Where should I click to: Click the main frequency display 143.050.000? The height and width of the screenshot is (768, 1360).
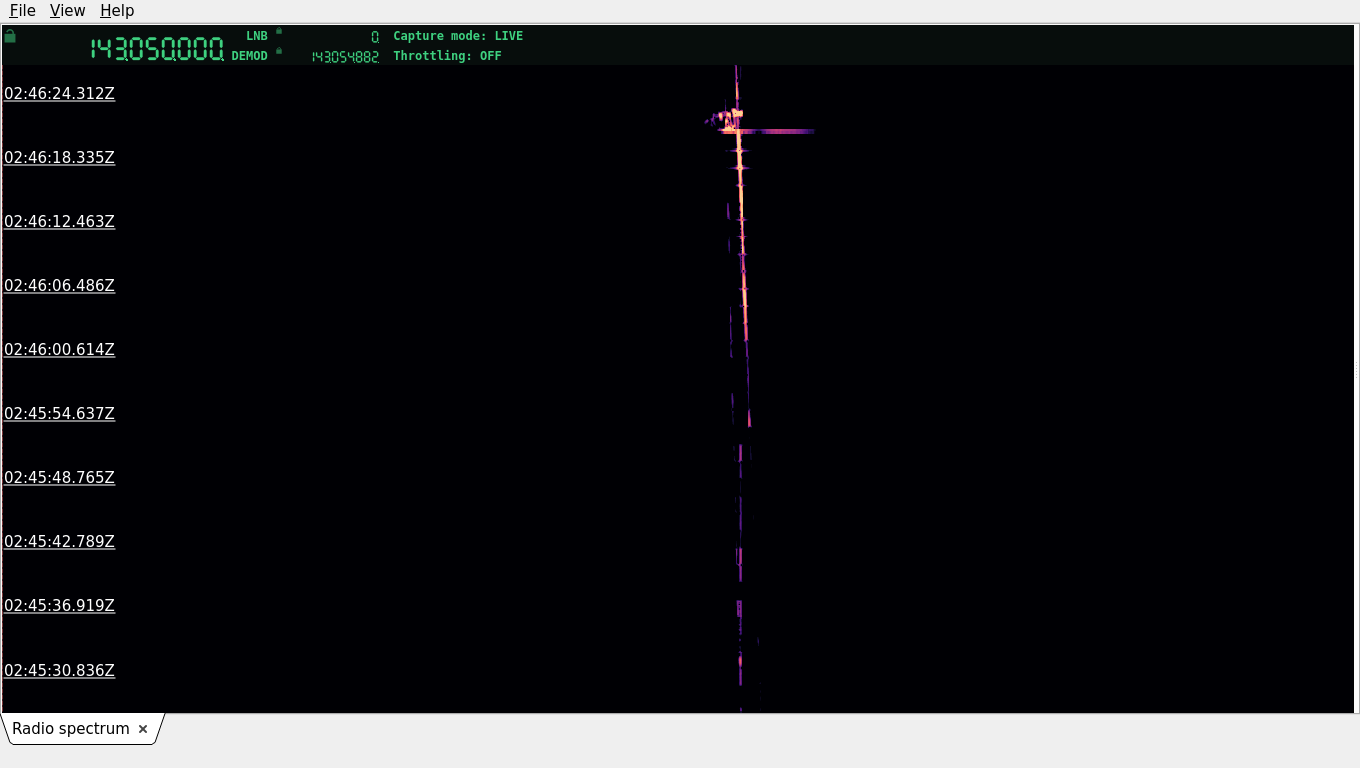[157, 49]
